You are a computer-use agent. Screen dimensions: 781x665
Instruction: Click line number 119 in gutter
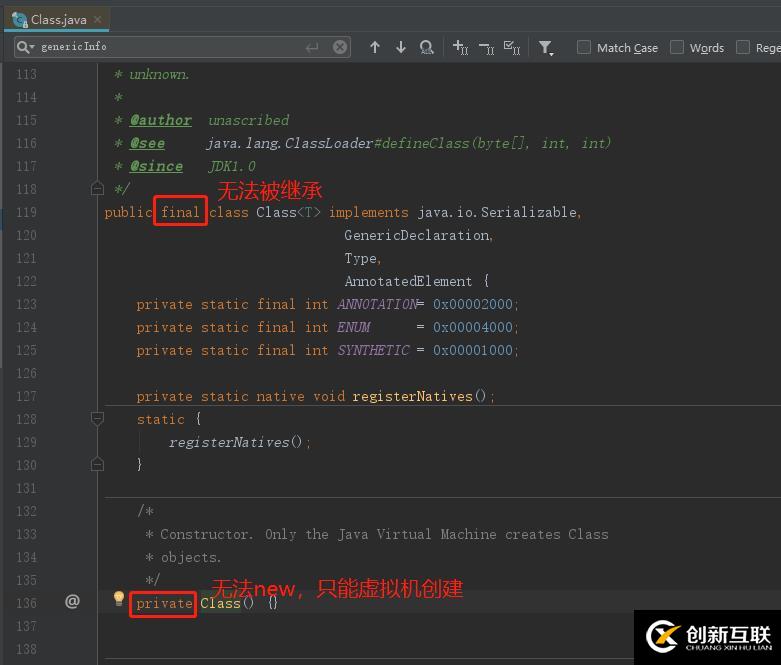26,212
